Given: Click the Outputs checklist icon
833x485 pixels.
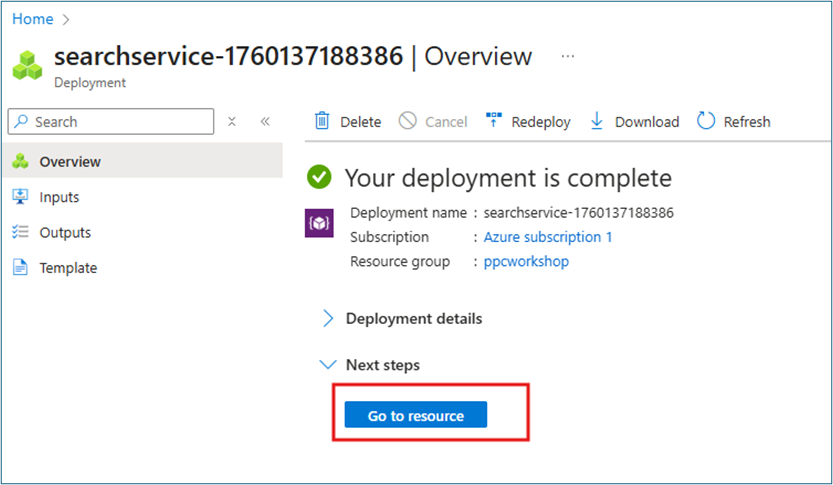Looking at the screenshot, I should 20,232.
